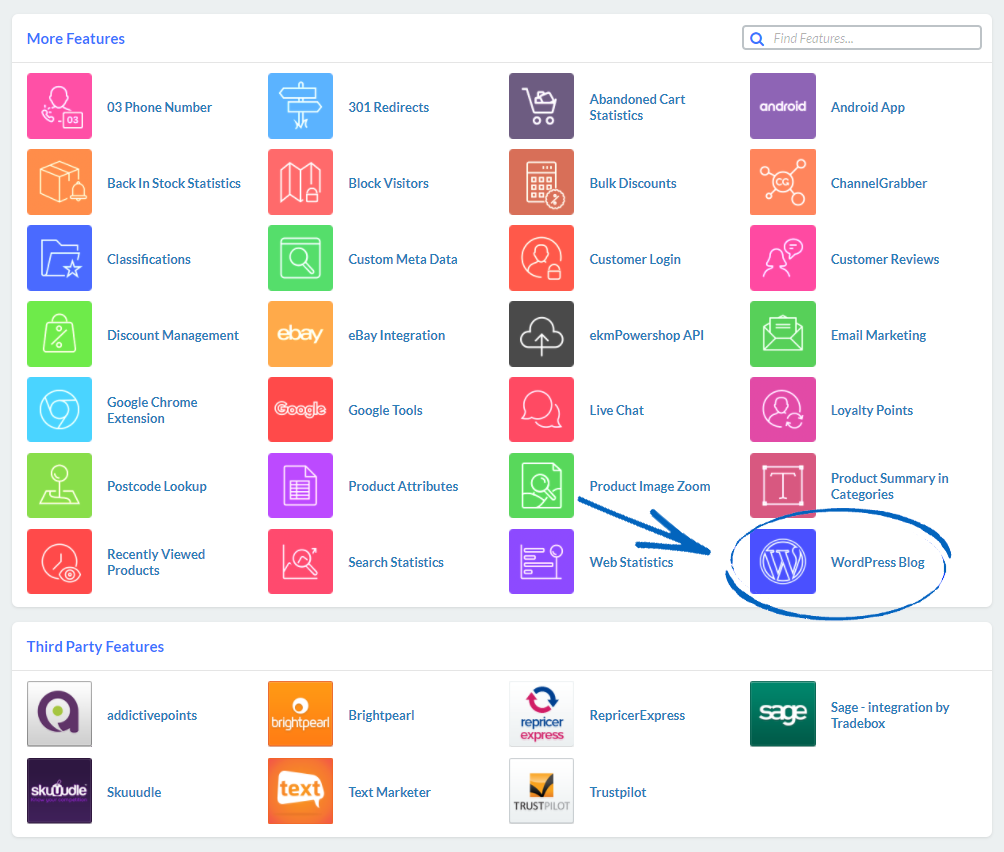Click the Text Marketer link
Image resolution: width=1004 pixels, height=852 pixels.
389,791
